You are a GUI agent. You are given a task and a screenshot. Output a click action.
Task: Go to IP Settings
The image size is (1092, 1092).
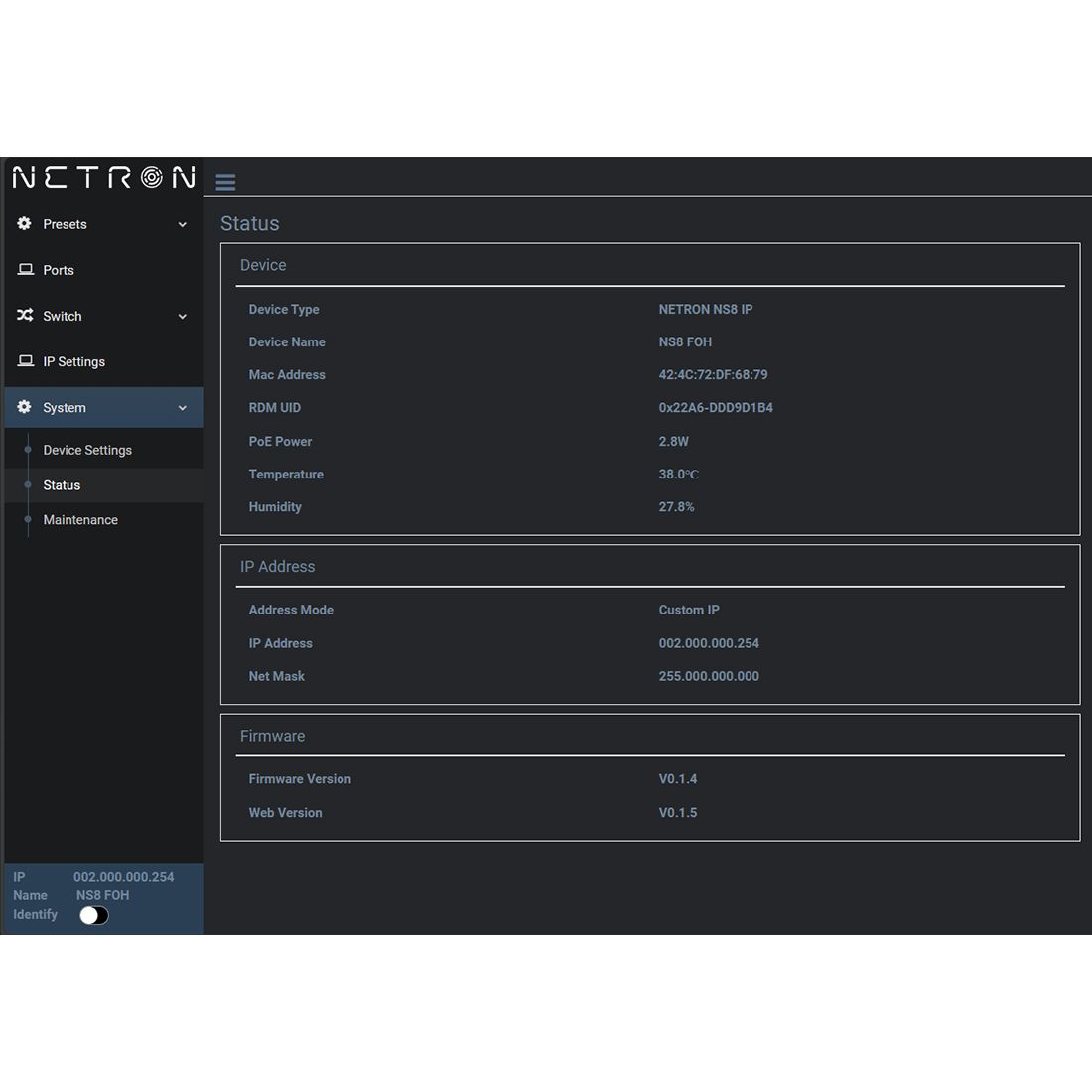[73, 361]
